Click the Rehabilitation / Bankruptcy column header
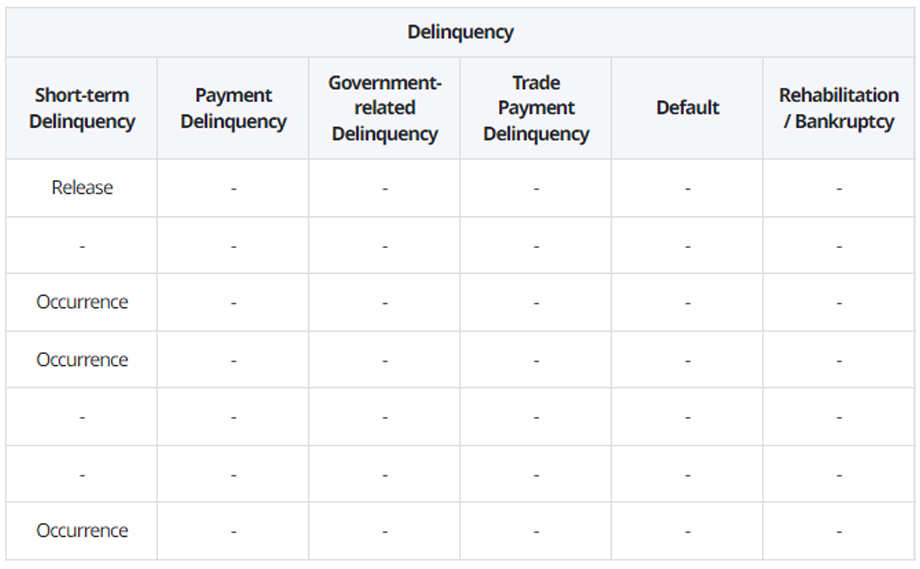The image size is (920, 569). (839, 108)
